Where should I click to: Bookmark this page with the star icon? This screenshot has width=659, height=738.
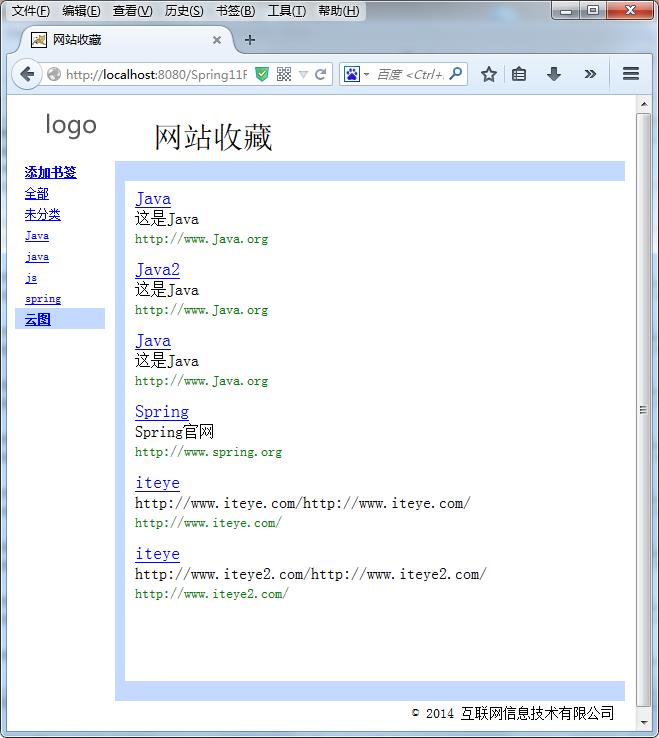[x=489, y=74]
